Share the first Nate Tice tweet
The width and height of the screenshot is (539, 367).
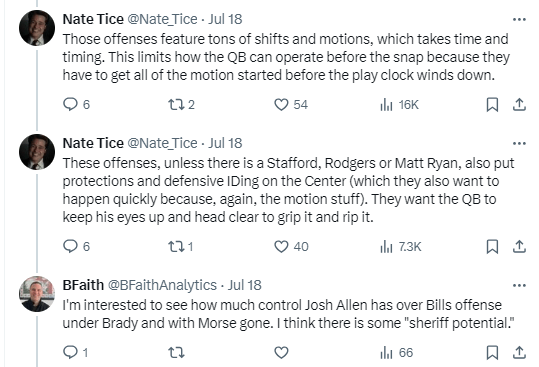pyautogui.click(x=519, y=104)
